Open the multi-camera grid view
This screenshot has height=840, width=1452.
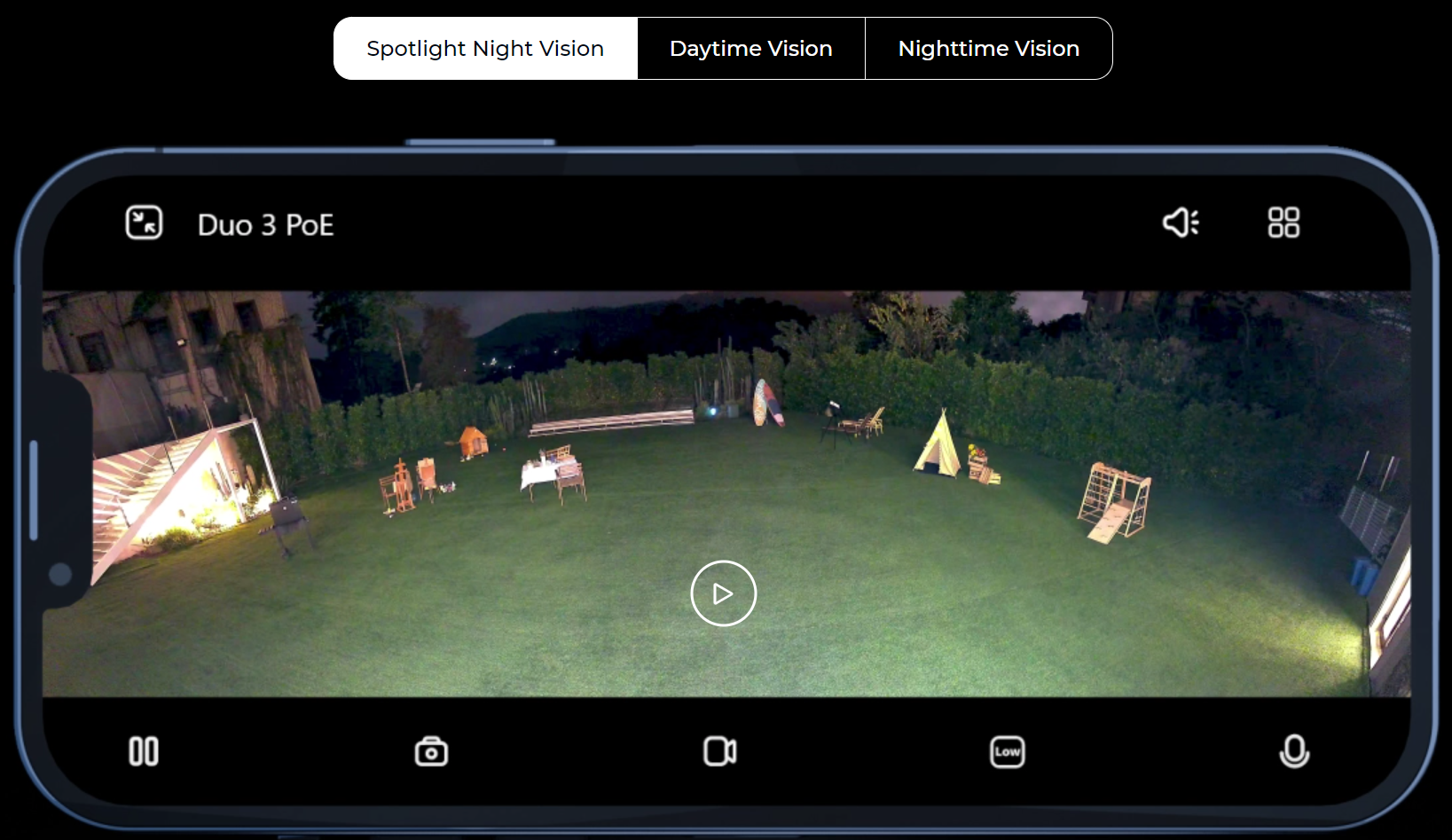click(1283, 223)
